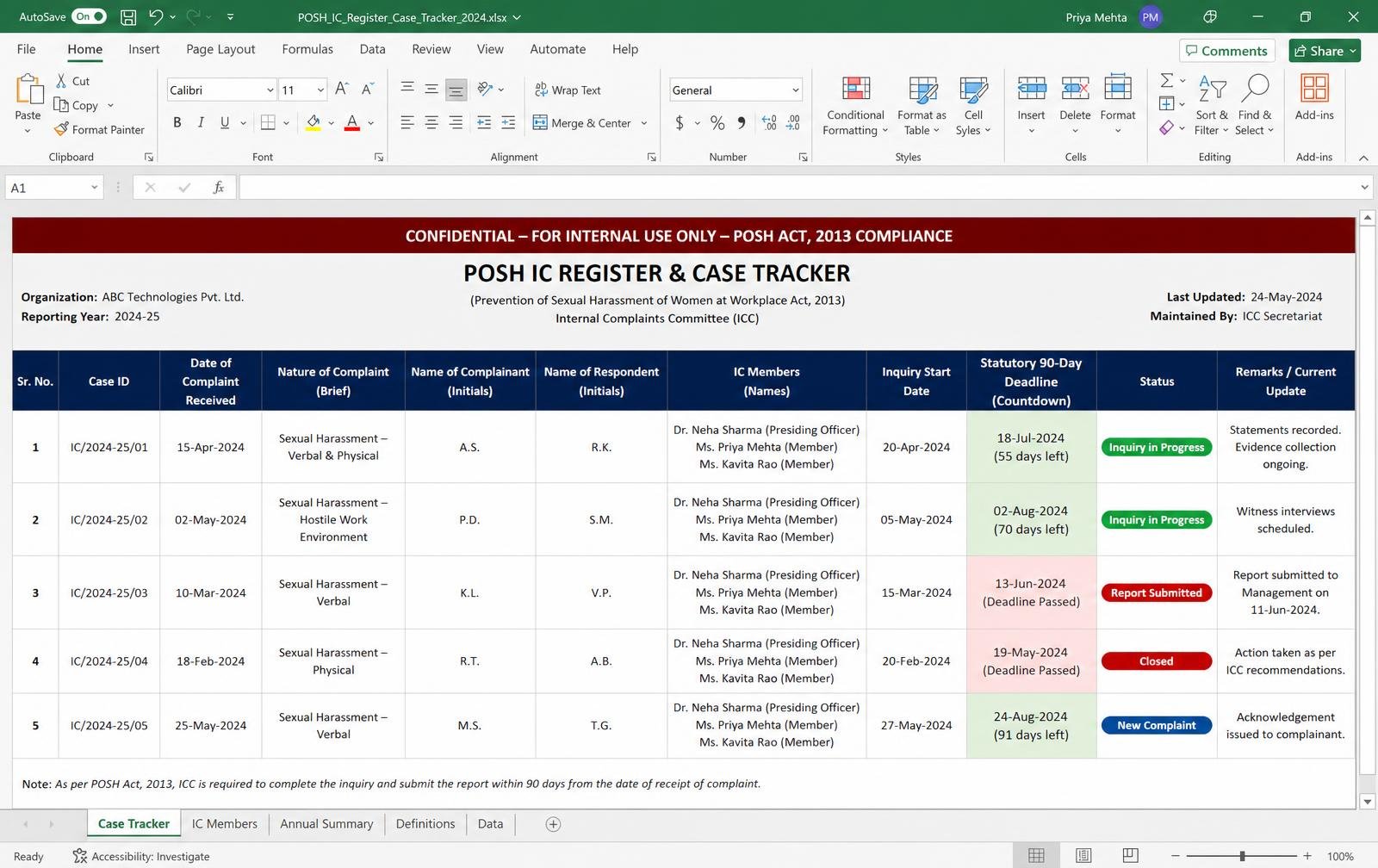Open Cell Styles gallery icon
The height and width of the screenshot is (868, 1378).
[973, 89]
